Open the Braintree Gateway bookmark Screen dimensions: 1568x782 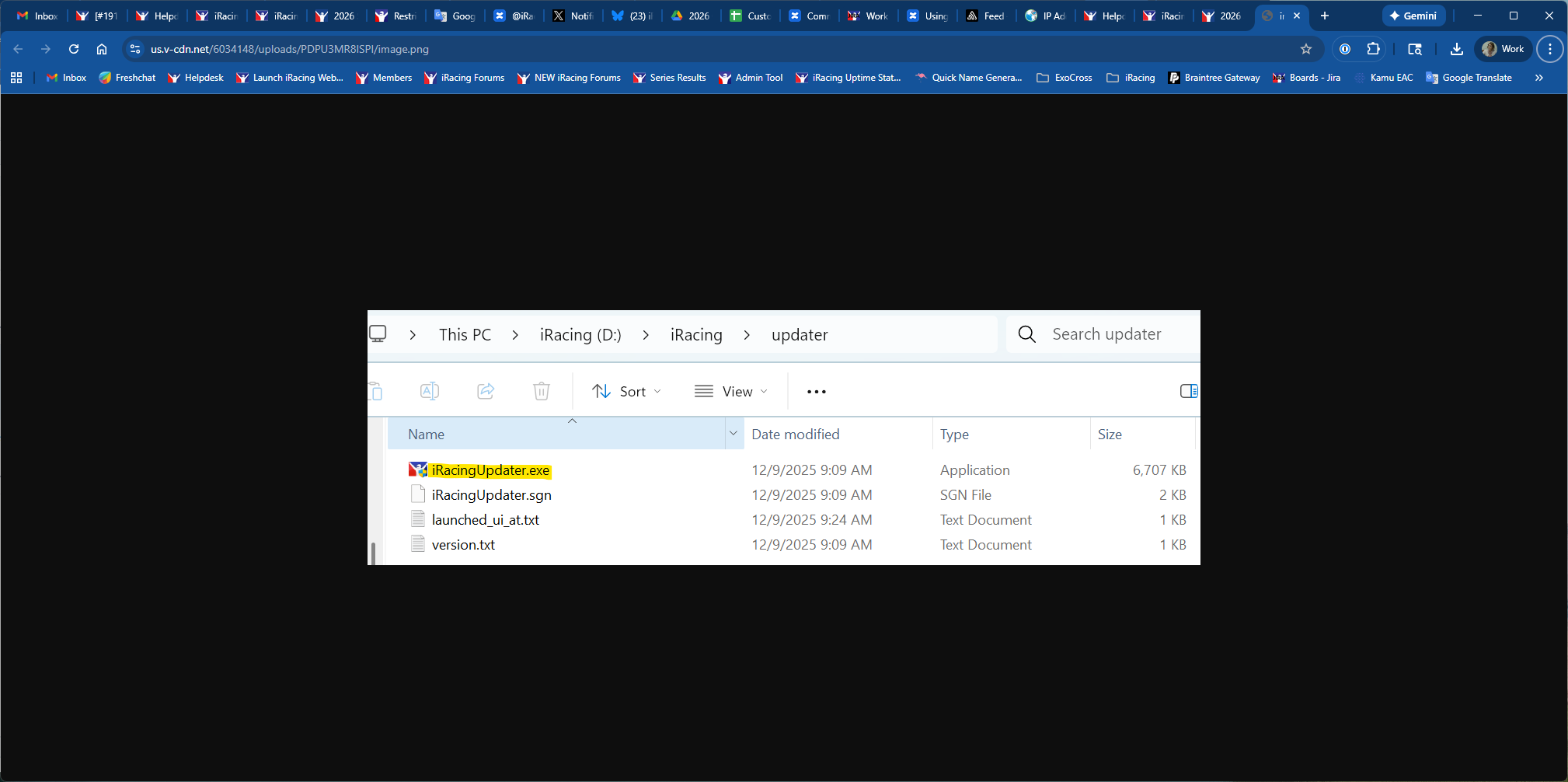click(1214, 78)
